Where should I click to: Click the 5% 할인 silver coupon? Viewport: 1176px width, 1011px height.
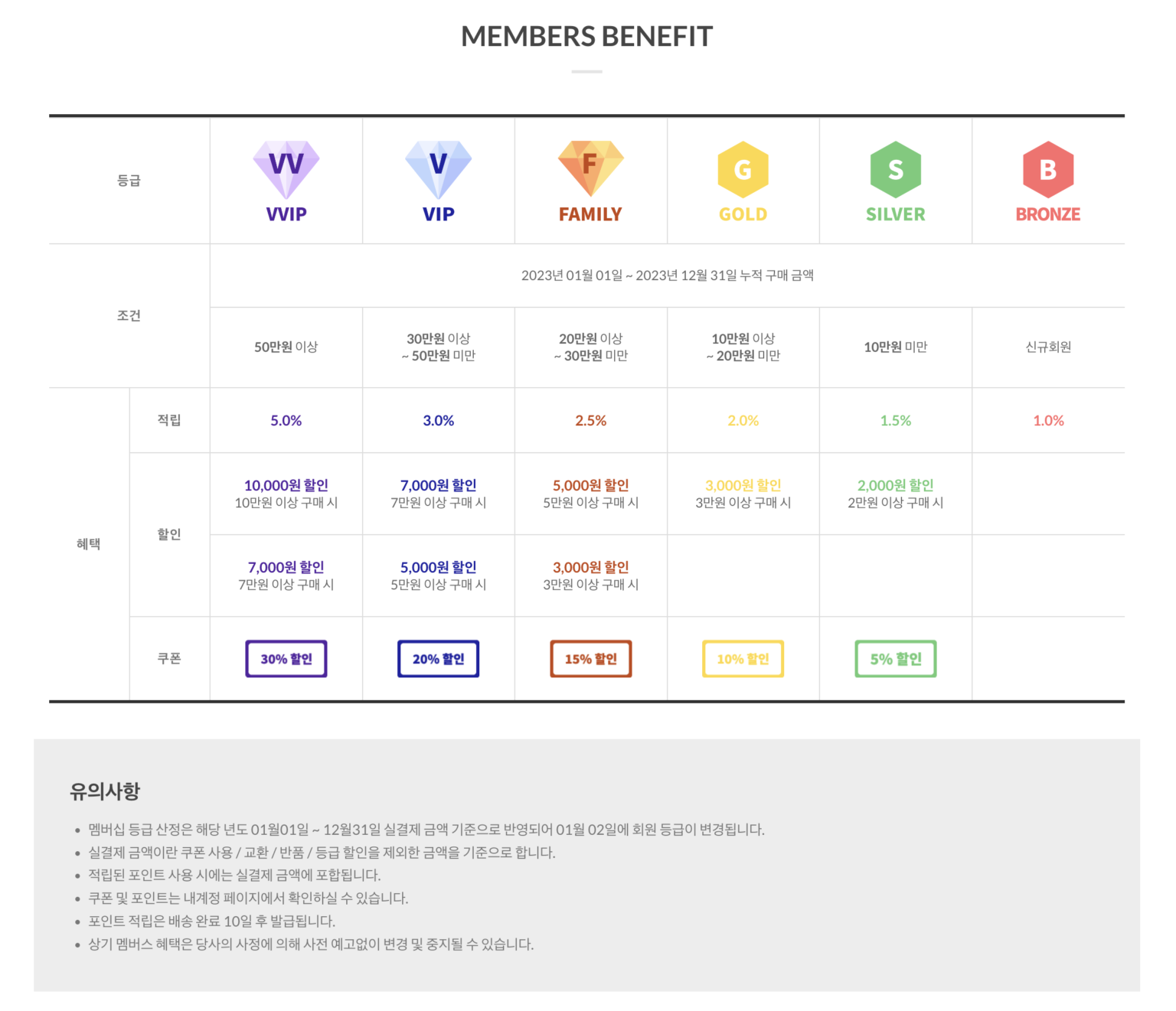[x=896, y=659]
